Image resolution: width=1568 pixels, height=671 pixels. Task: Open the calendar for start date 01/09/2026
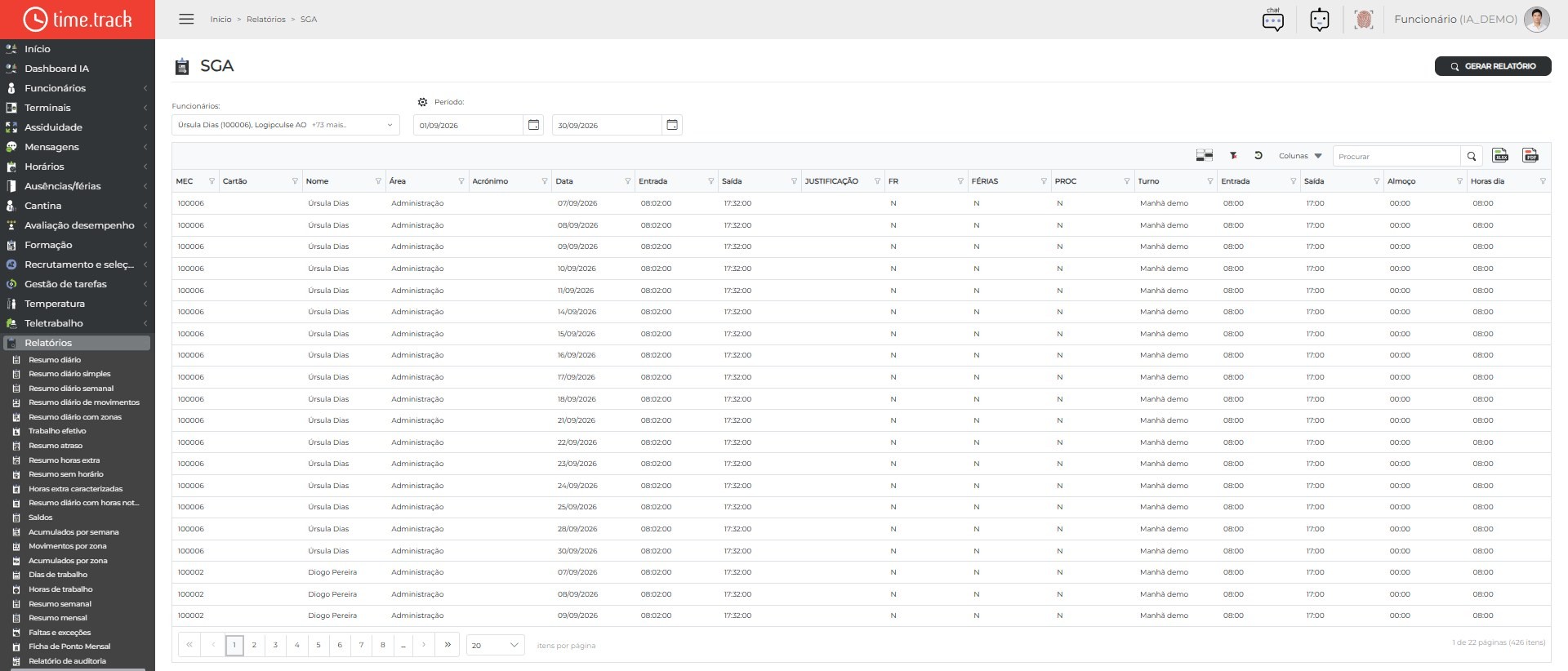click(x=533, y=125)
